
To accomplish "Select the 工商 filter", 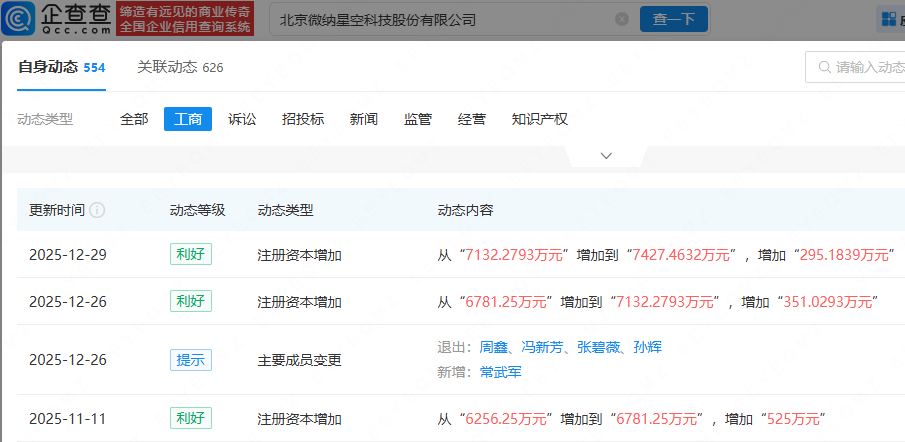I will point(188,119).
